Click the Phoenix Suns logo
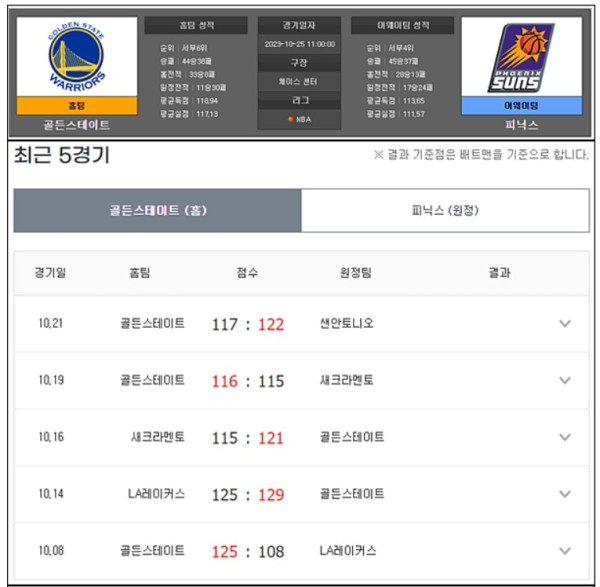Viewport: 600px width, 587px height. (522, 56)
